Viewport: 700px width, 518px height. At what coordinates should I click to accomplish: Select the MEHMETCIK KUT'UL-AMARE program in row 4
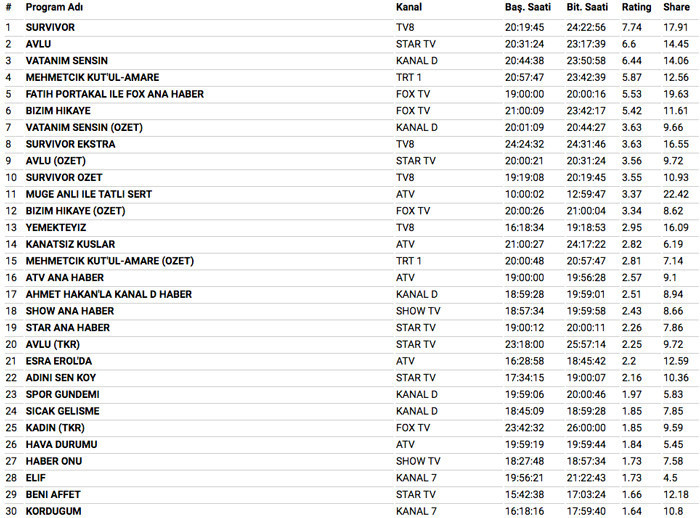click(92, 77)
